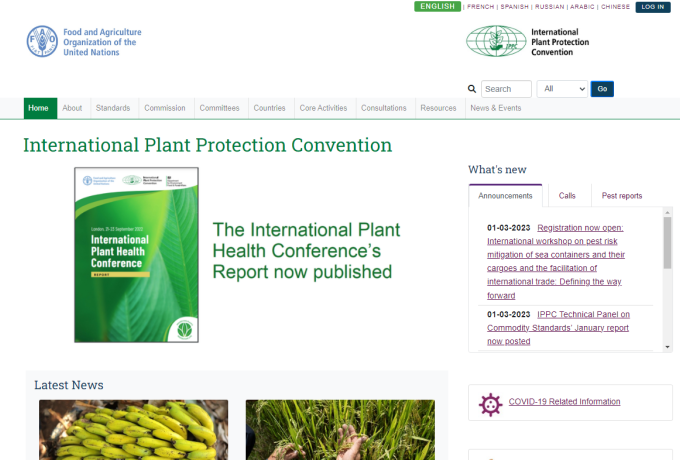Switch language to Spanish
Viewport: 680px width, 460px height.
(515, 7)
